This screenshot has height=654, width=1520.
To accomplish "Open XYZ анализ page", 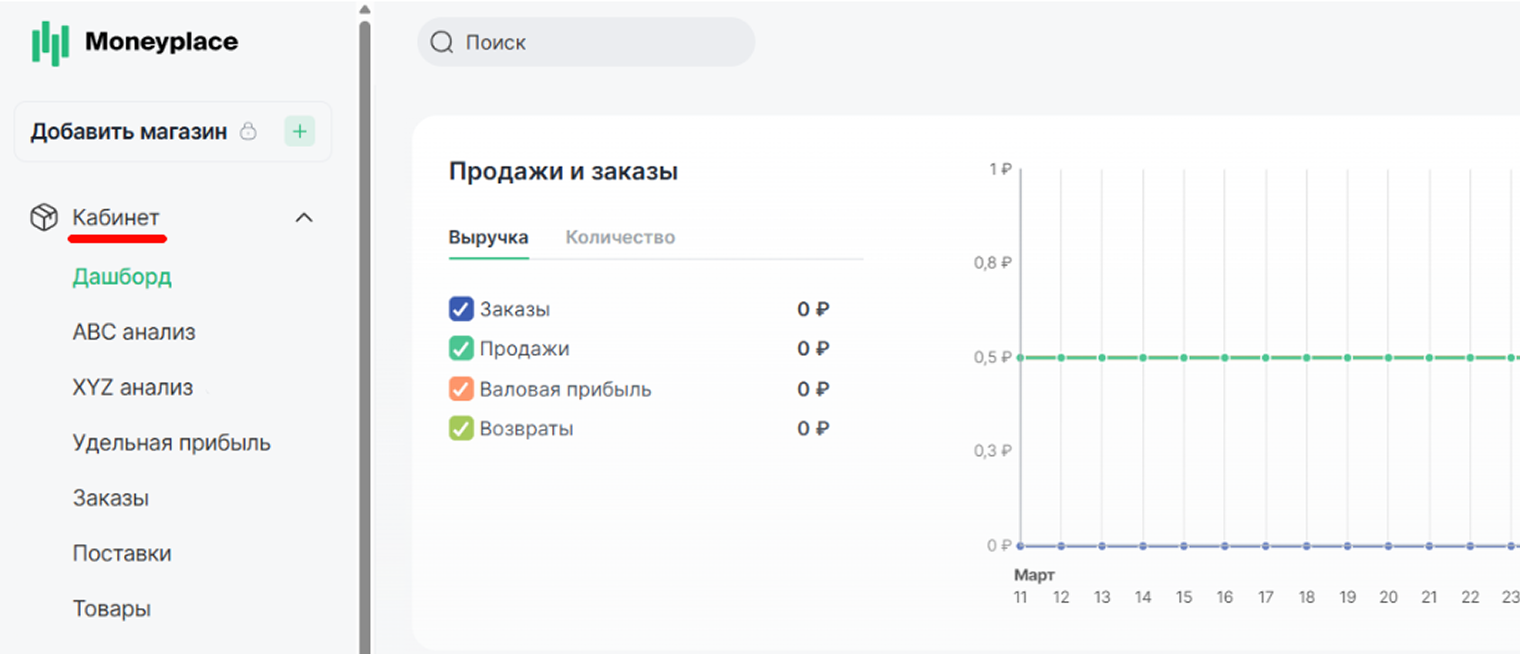I will point(133,387).
